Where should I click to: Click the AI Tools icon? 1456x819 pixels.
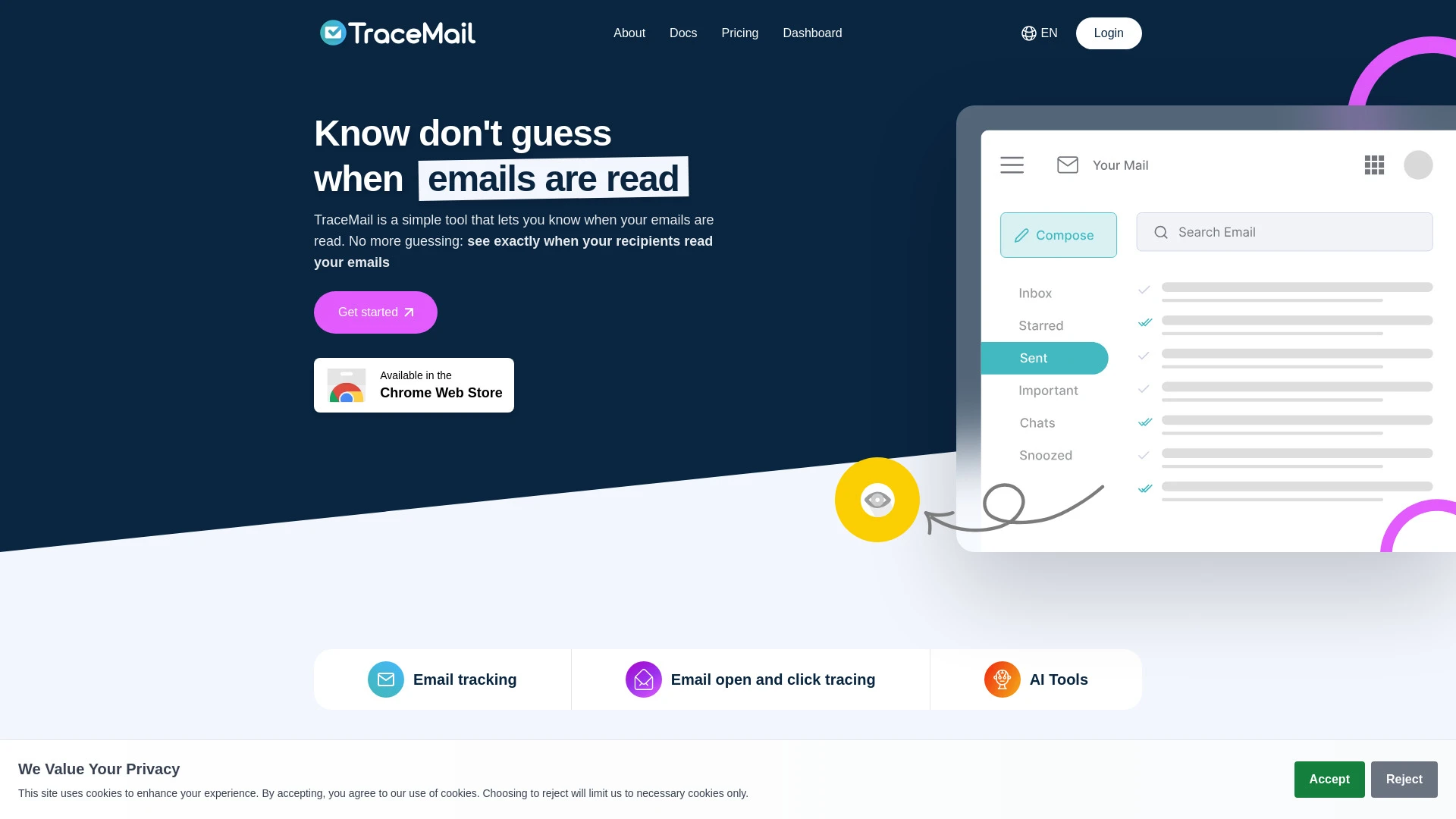point(1002,679)
